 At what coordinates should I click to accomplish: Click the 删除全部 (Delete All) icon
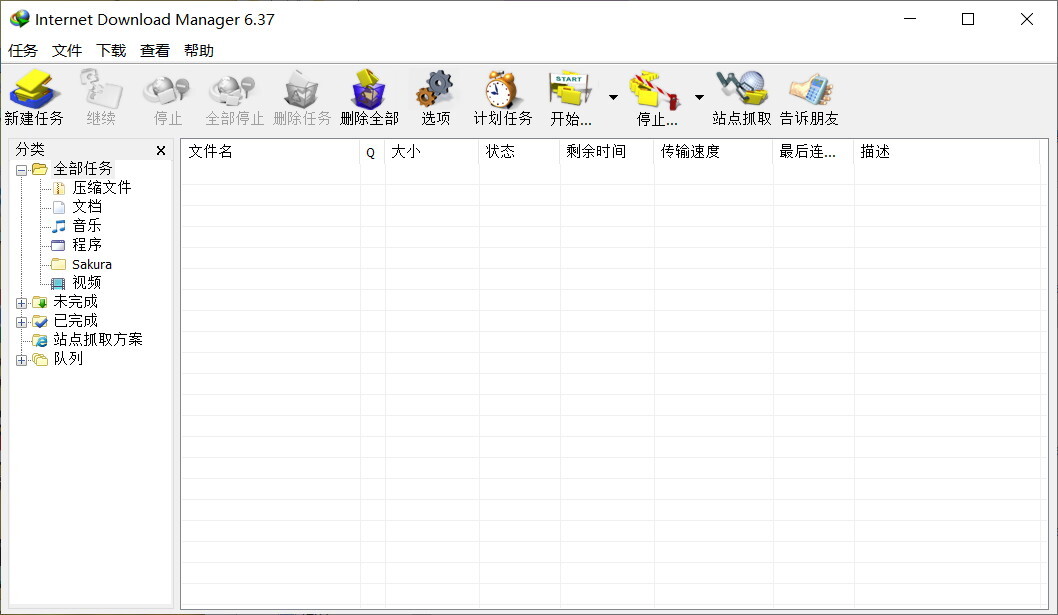coord(368,95)
